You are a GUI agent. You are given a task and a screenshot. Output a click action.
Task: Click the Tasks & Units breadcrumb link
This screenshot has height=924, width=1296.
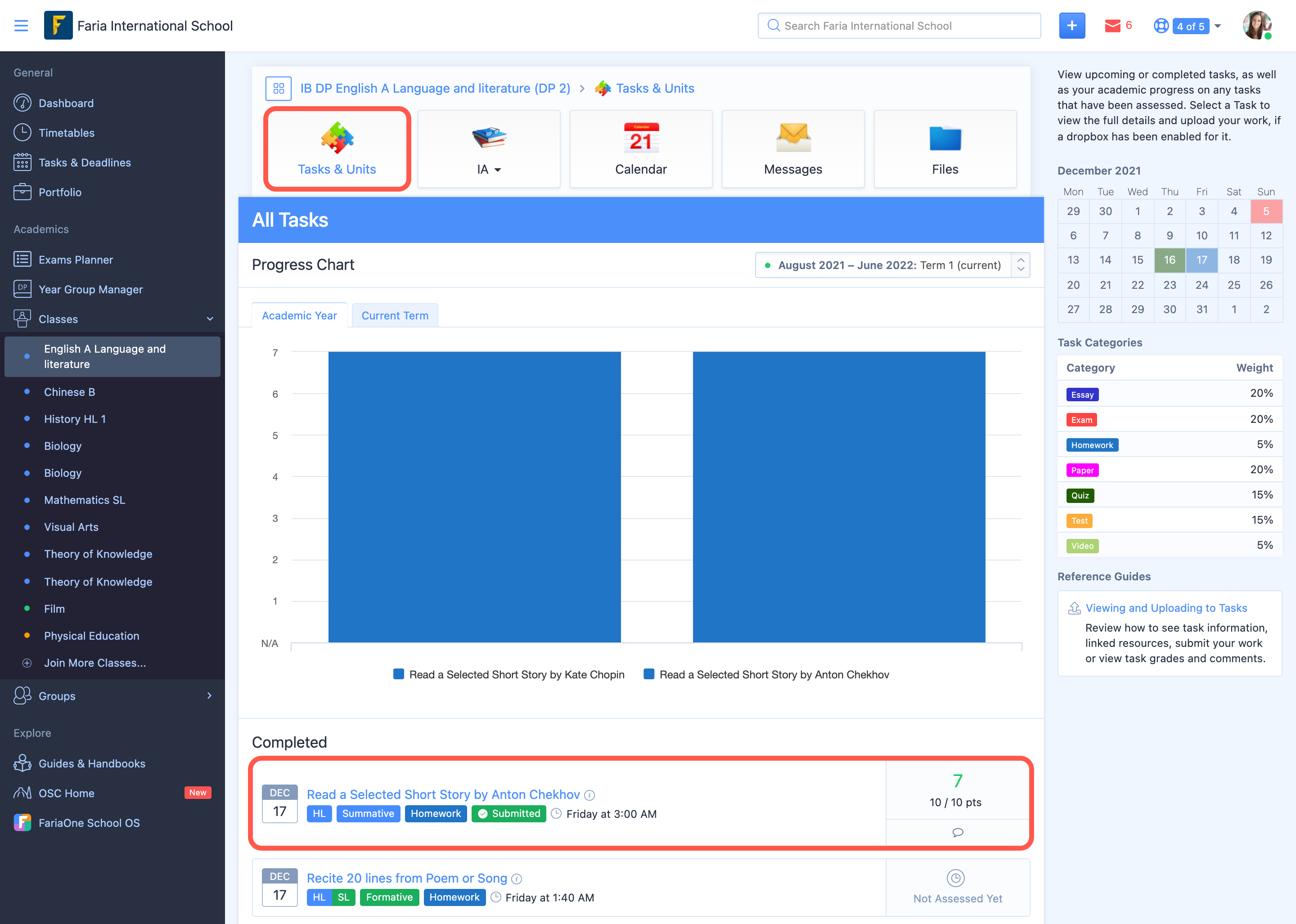coord(655,88)
